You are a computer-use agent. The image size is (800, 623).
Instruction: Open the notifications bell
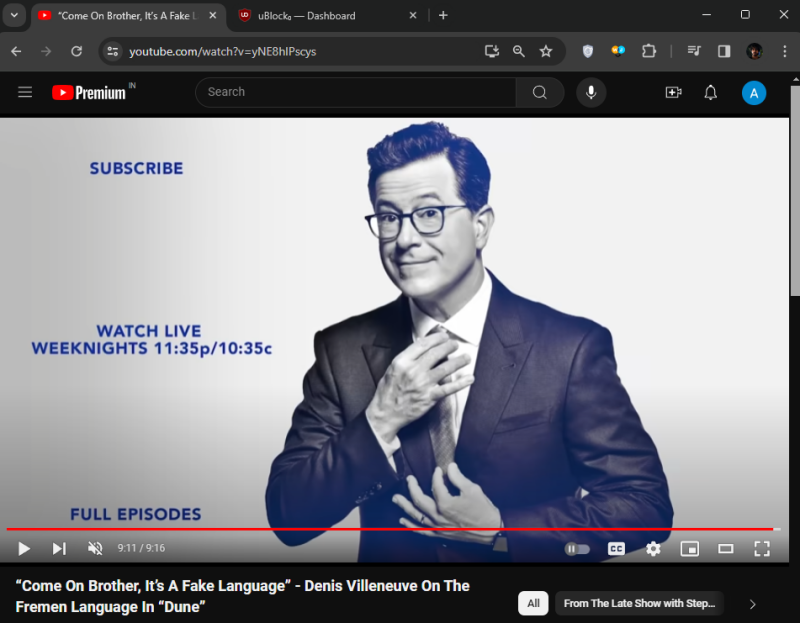tap(711, 92)
